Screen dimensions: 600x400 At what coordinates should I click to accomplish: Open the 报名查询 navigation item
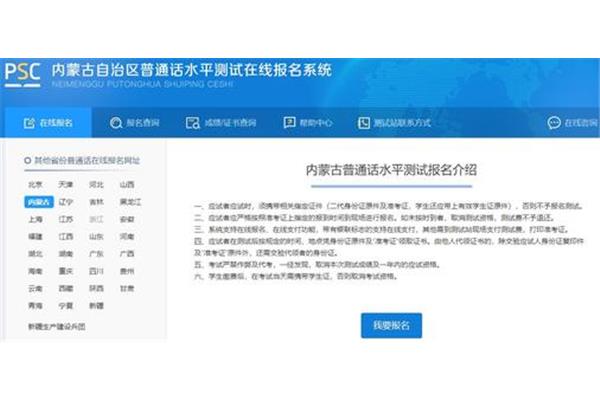tap(135, 123)
